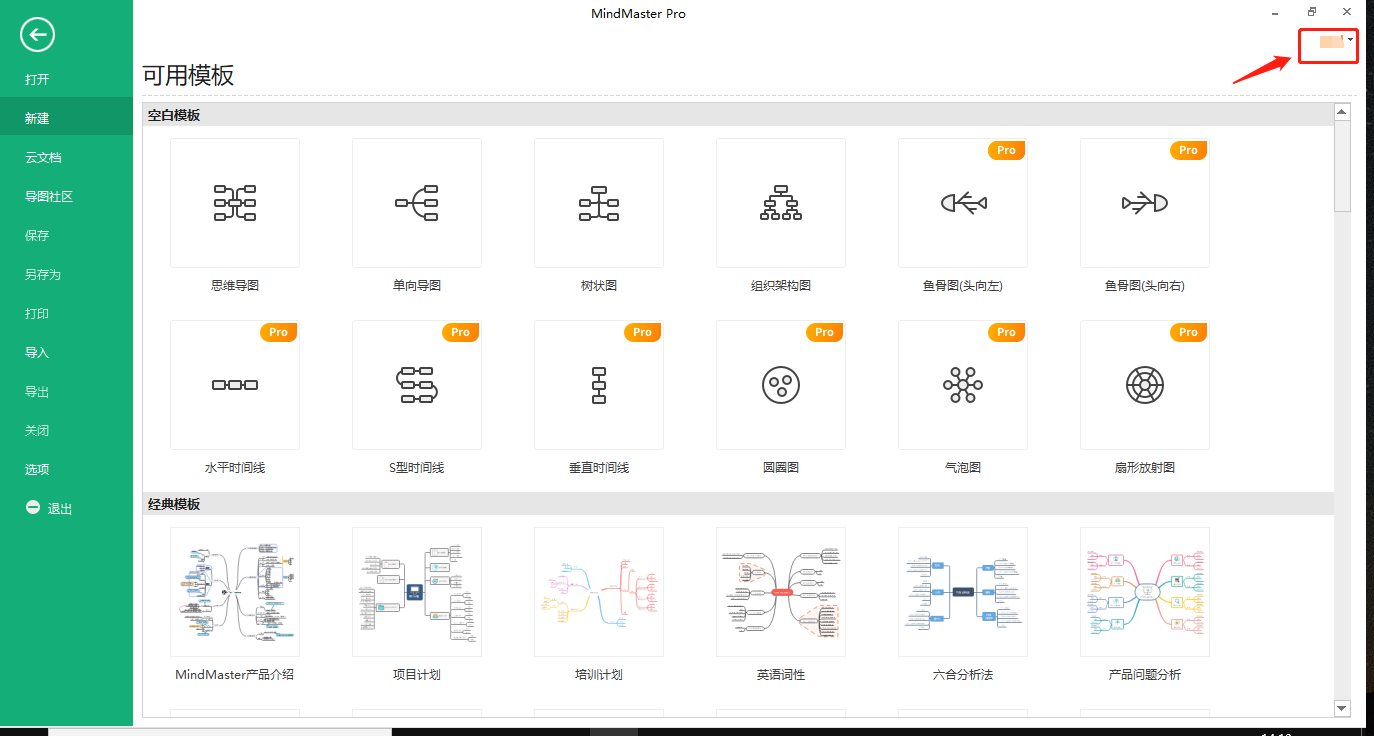Select the 单向导图 blank template icon
Viewport: 1374px width, 736px height.
pyautogui.click(x=417, y=203)
